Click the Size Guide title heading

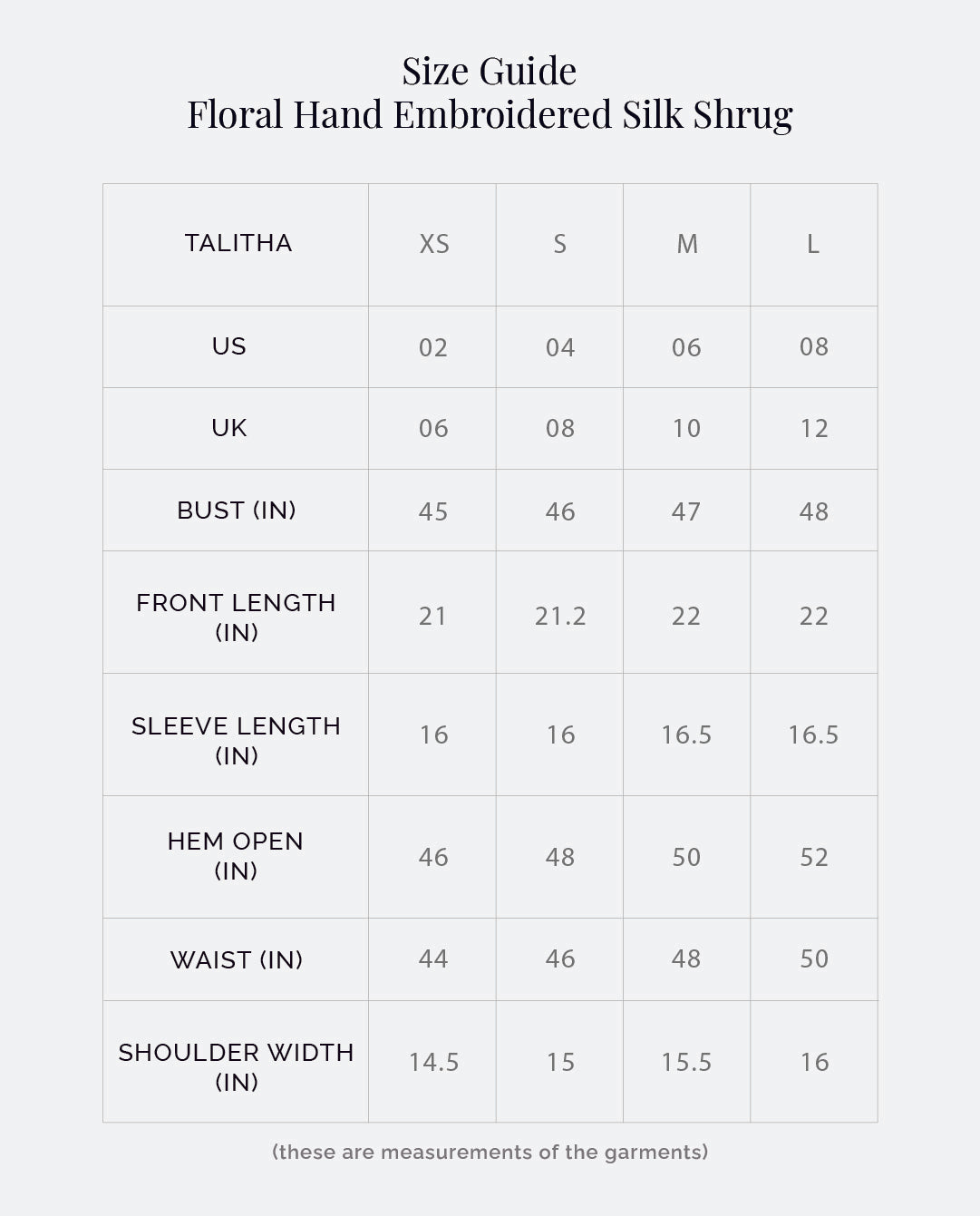point(490,71)
